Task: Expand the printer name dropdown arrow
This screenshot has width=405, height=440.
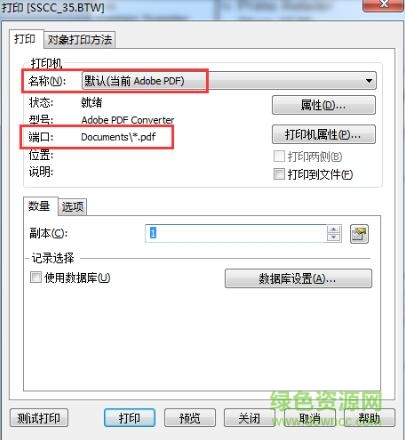Action: point(368,81)
